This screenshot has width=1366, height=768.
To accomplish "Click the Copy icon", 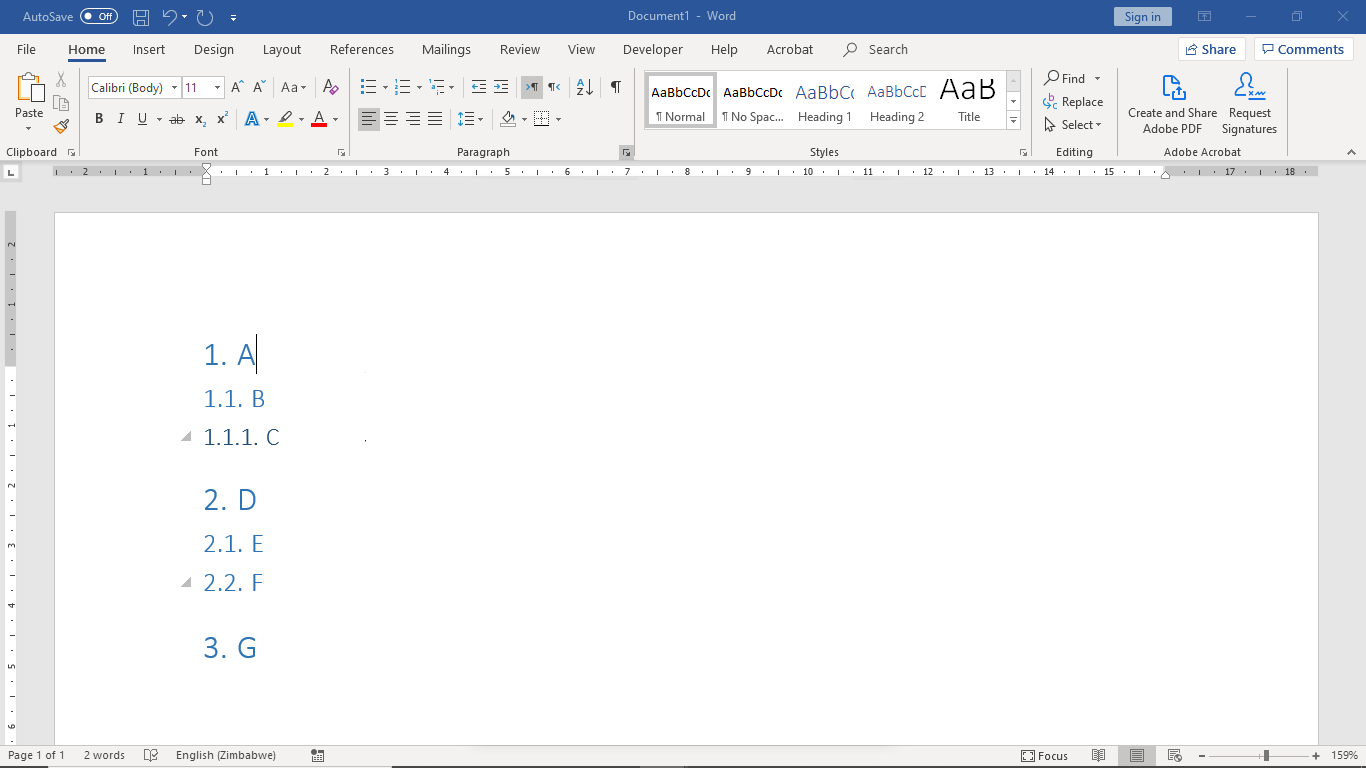I will tap(61, 103).
